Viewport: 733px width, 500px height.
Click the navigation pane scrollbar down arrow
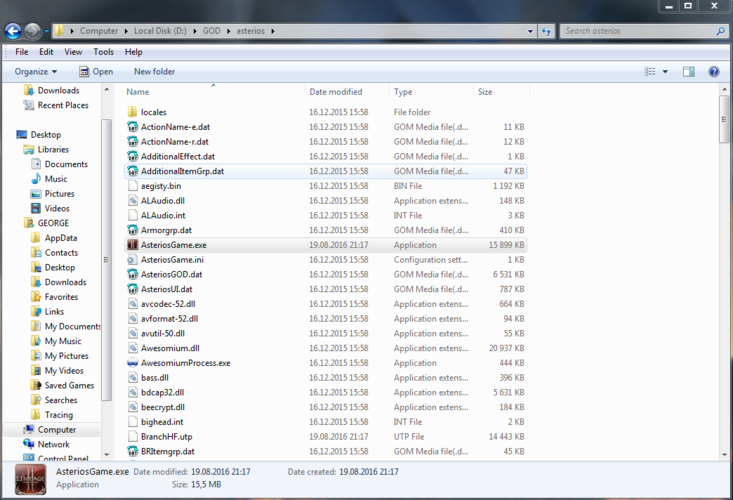coord(107,455)
